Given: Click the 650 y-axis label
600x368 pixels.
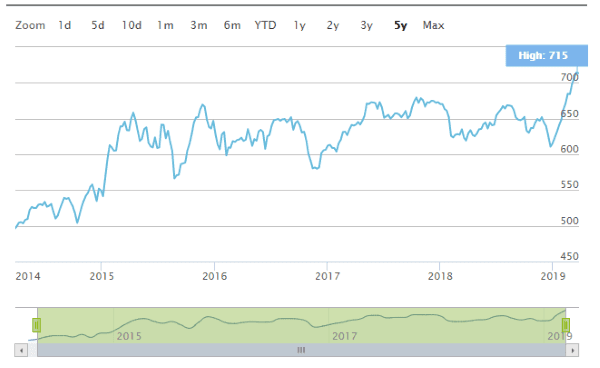Looking at the screenshot, I should (x=569, y=114).
